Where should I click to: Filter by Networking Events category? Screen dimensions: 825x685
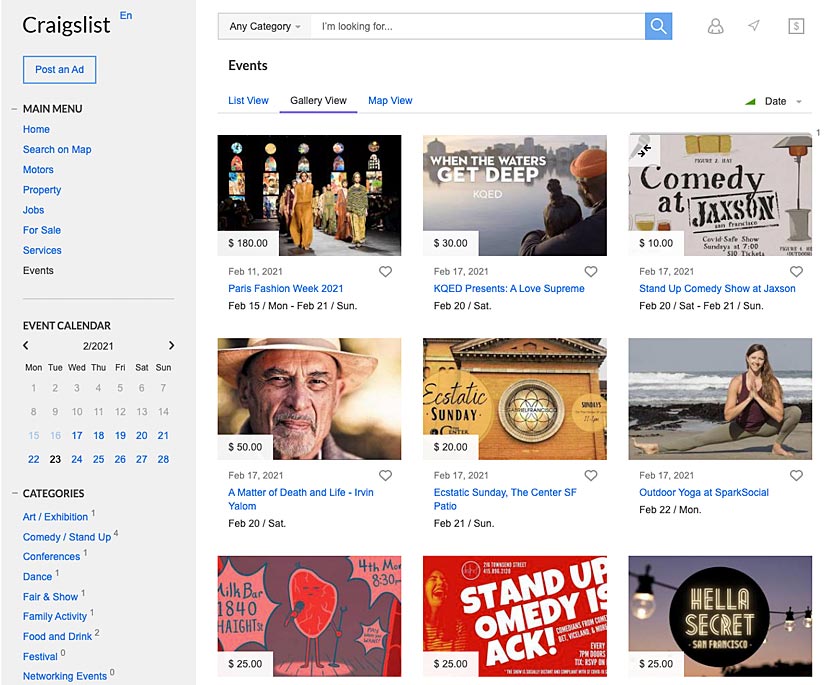click(x=65, y=676)
